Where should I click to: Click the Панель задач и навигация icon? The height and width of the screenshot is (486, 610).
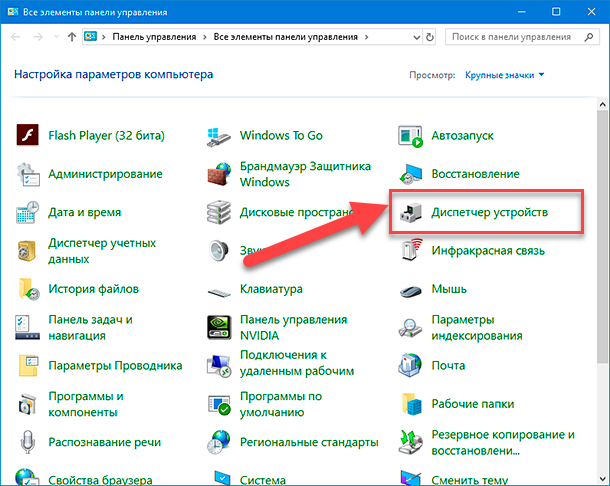click(x=27, y=327)
